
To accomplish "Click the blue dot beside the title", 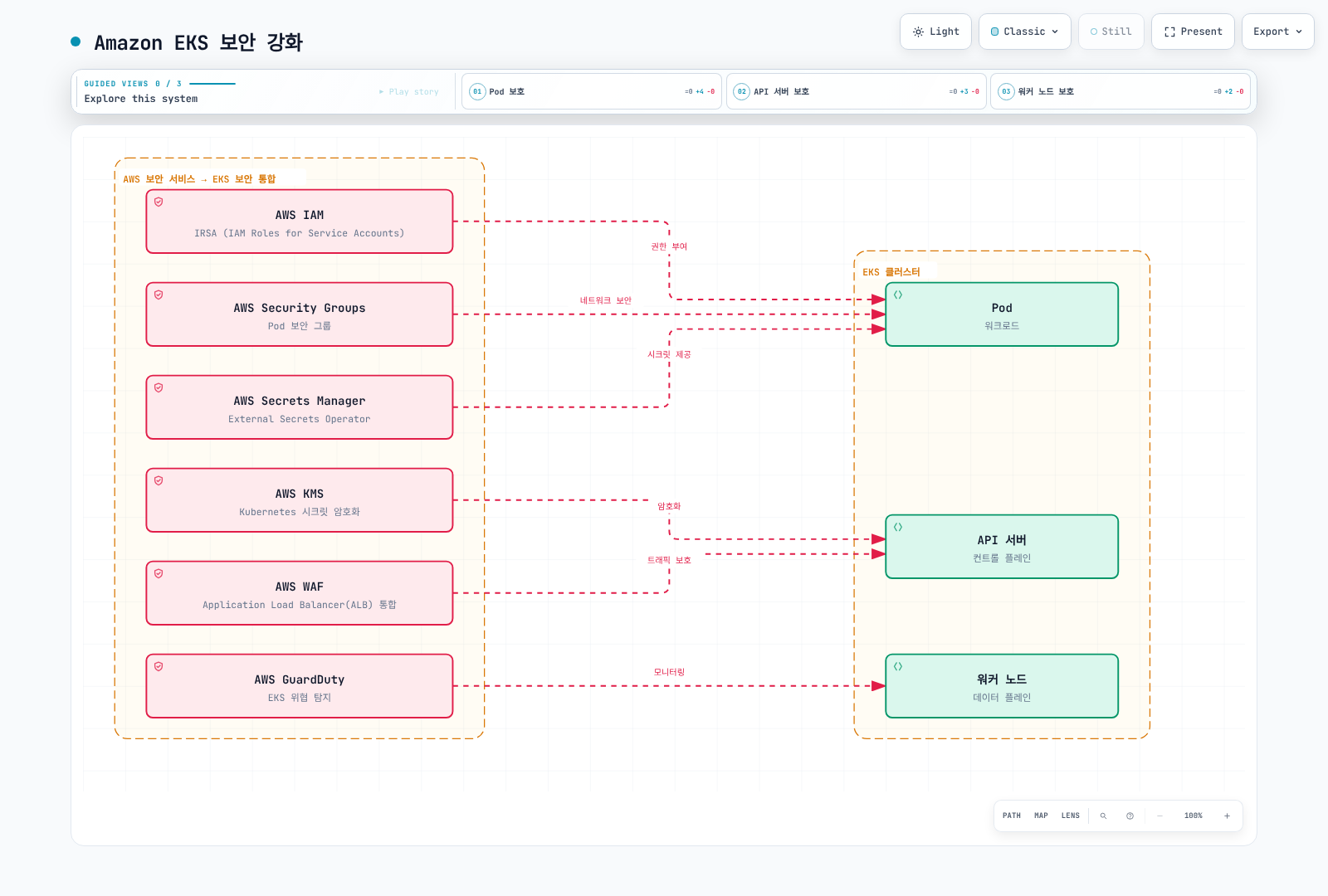I will (x=76, y=41).
